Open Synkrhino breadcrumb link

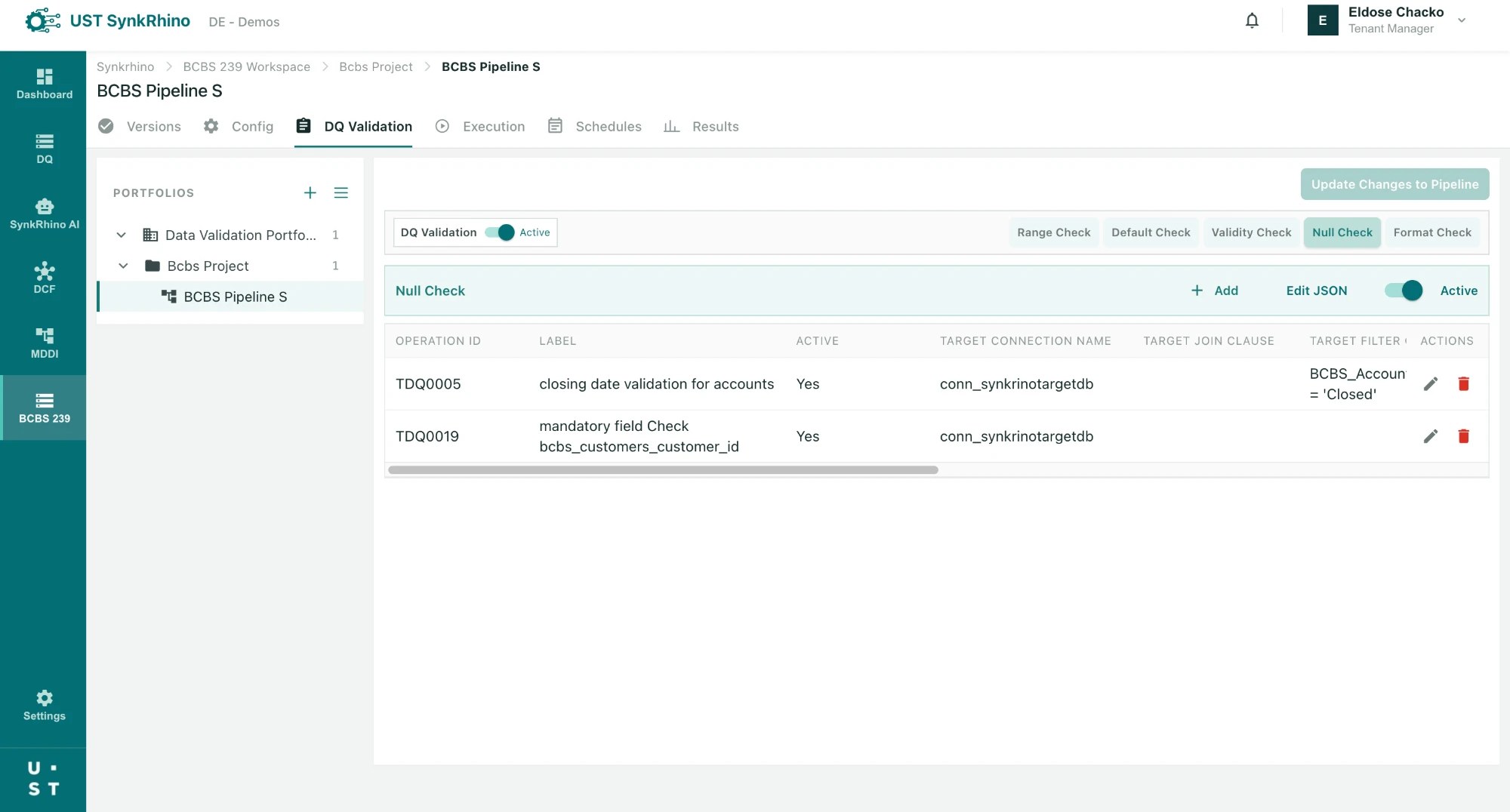point(125,66)
